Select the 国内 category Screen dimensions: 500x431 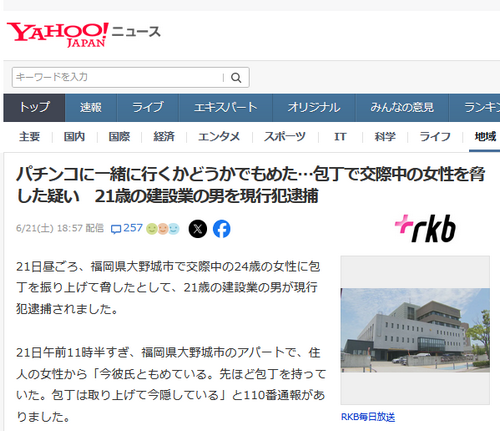tap(74, 137)
